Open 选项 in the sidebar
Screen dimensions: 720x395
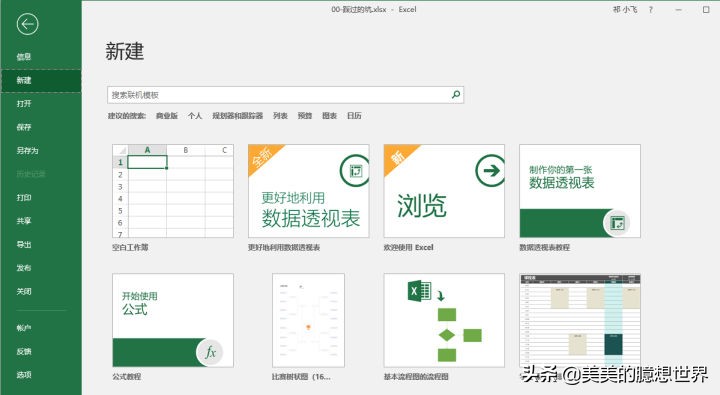pyautogui.click(x=24, y=375)
